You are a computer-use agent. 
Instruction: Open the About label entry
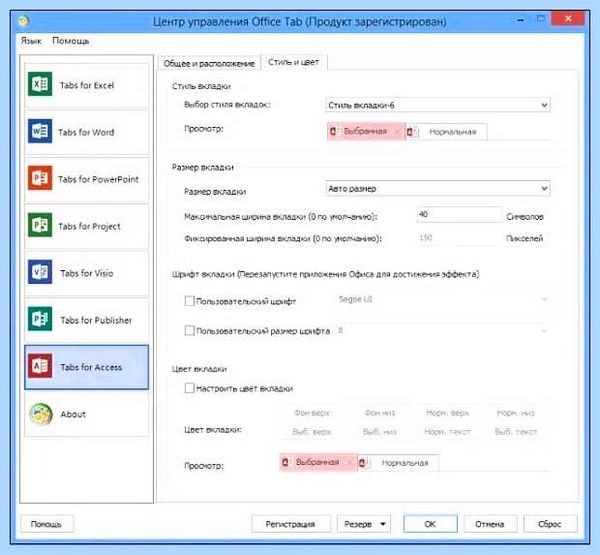click(x=73, y=414)
